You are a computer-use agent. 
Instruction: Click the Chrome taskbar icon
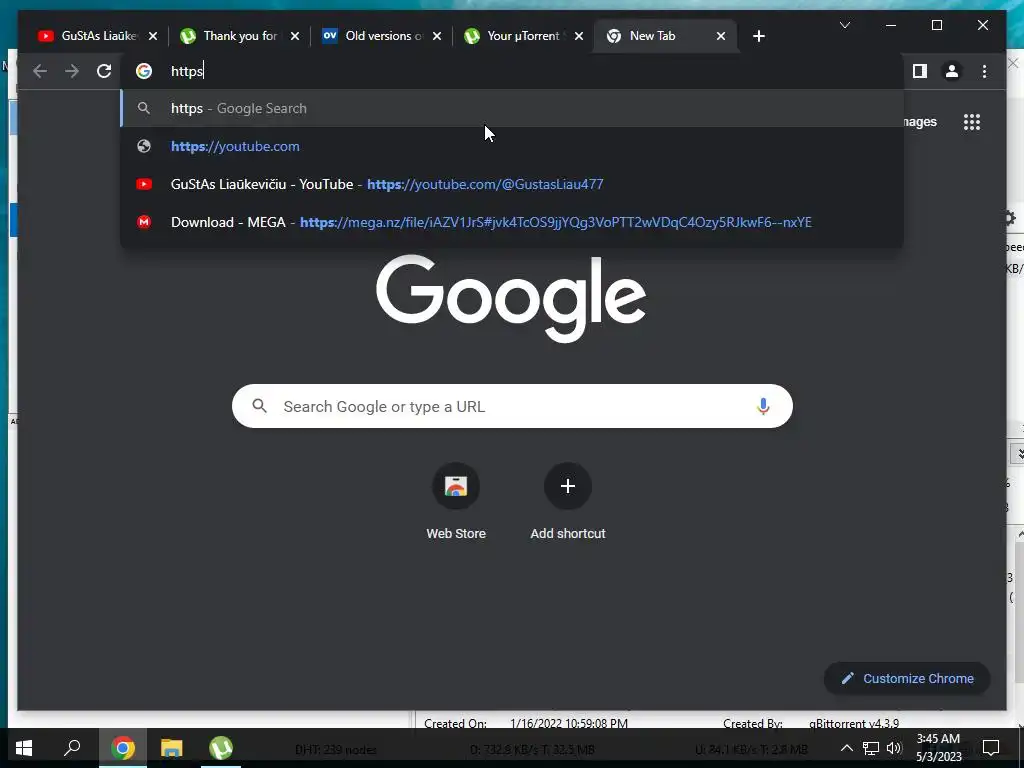click(x=123, y=748)
